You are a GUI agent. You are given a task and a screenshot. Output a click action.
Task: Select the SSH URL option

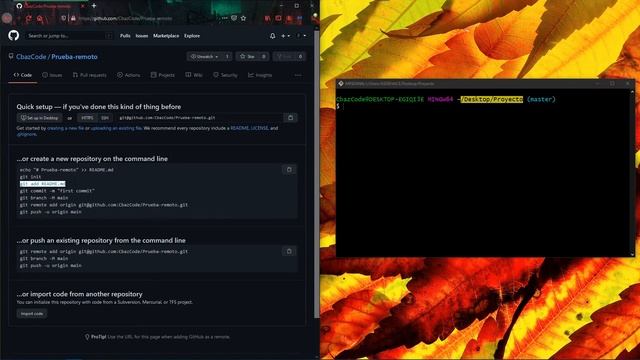pos(105,118)
